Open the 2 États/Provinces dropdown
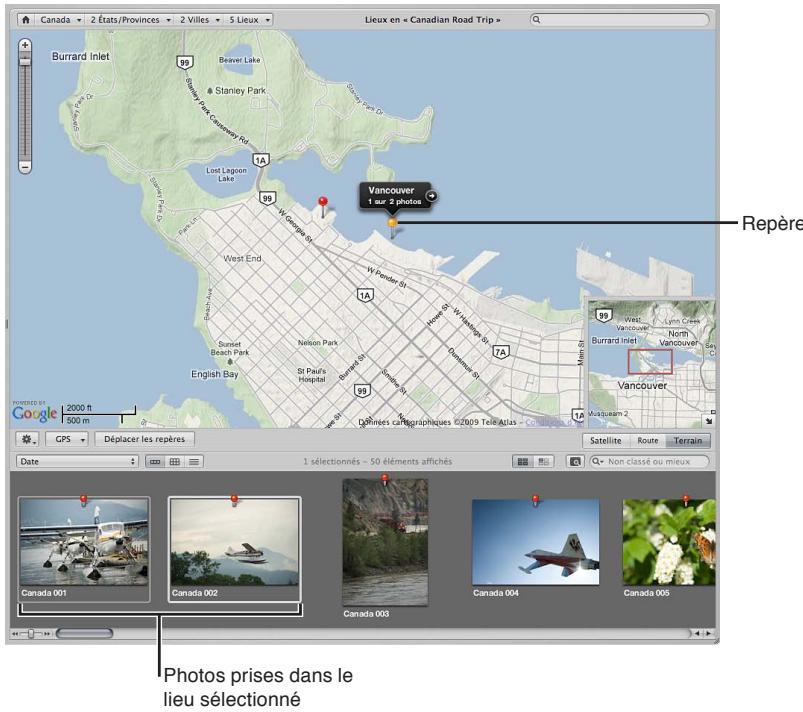803x712 pixels. click(130, 19)
